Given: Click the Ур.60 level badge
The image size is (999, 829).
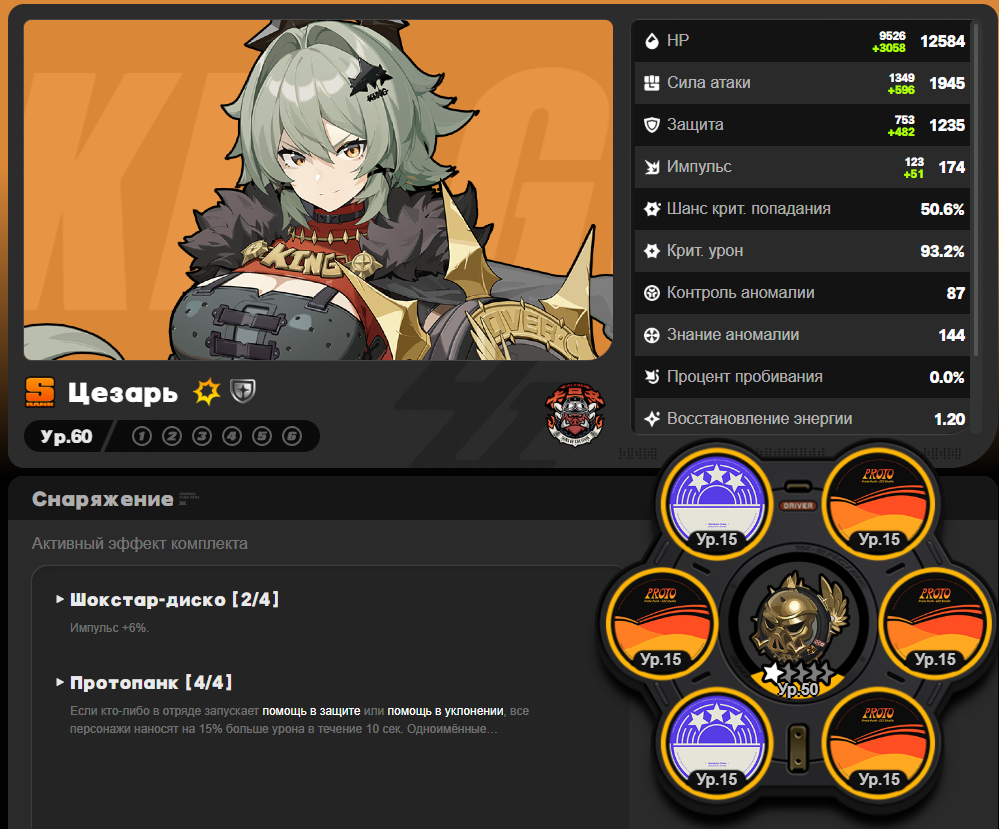Looking at the screenshot, I should pos(66,436).
